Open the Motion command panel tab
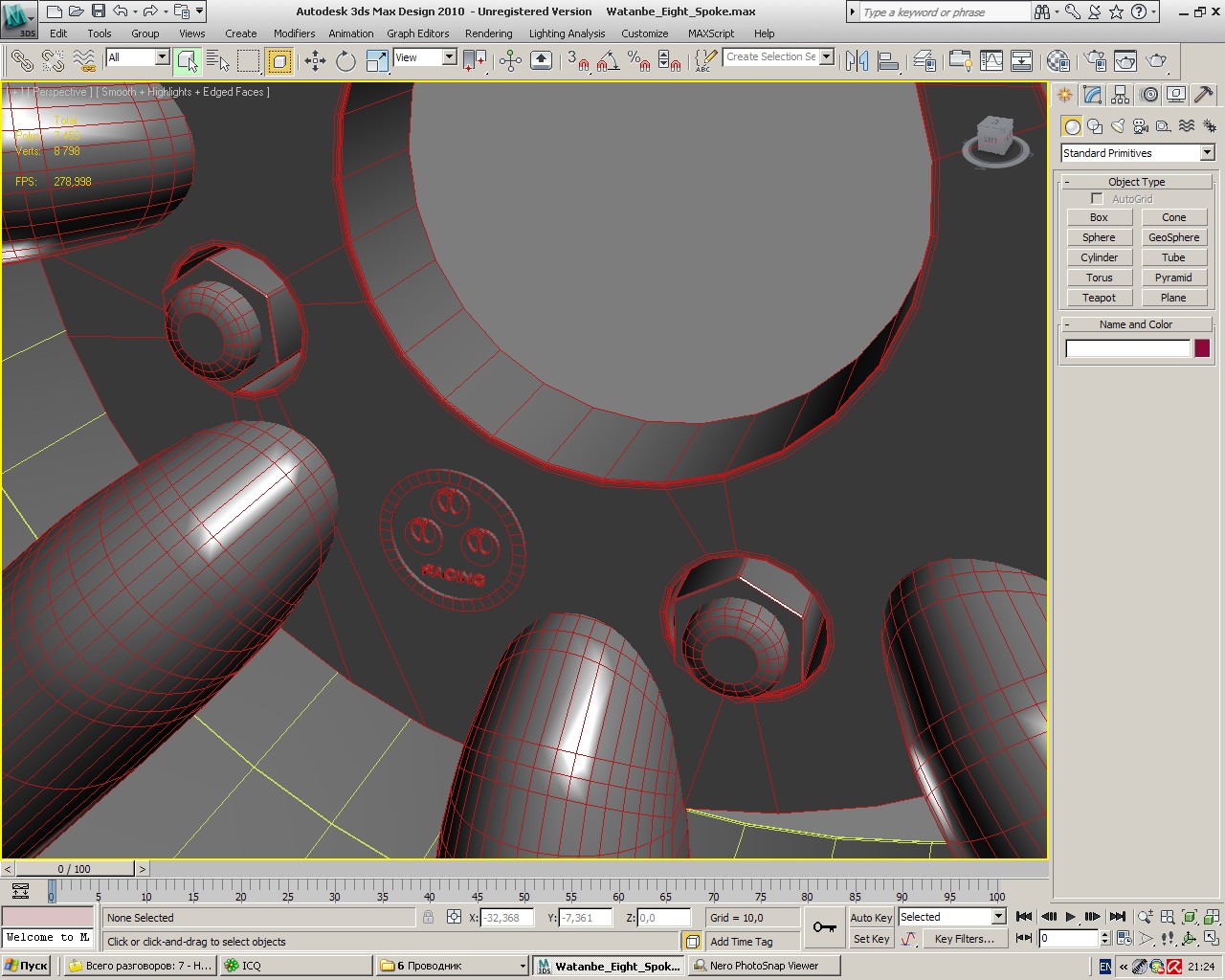 [1148, 95]
